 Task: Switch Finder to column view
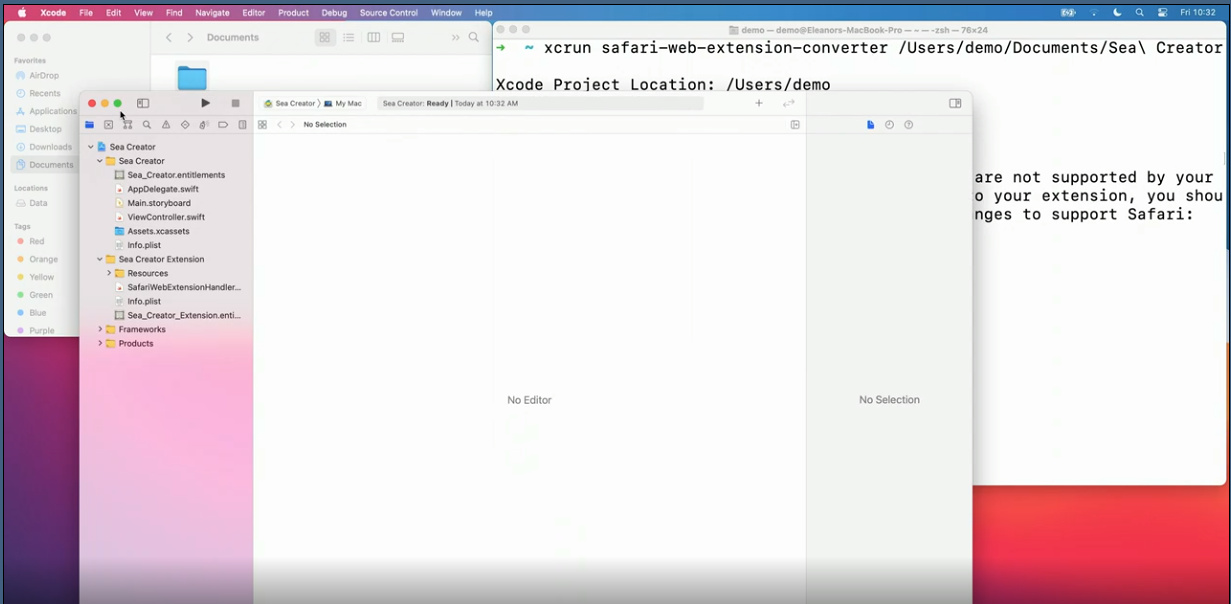[x=373, y=37]
